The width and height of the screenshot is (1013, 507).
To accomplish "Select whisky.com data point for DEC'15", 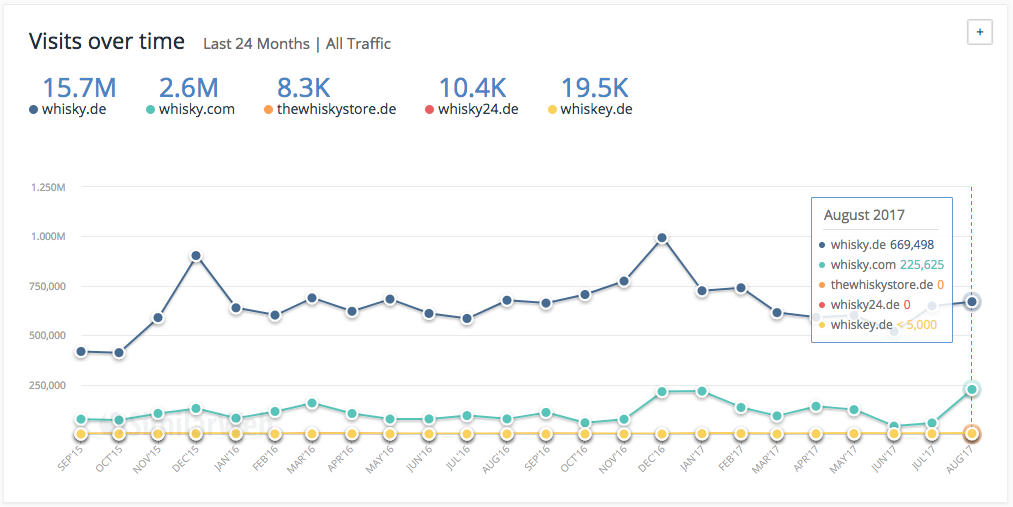I will [x=196, y=409].
